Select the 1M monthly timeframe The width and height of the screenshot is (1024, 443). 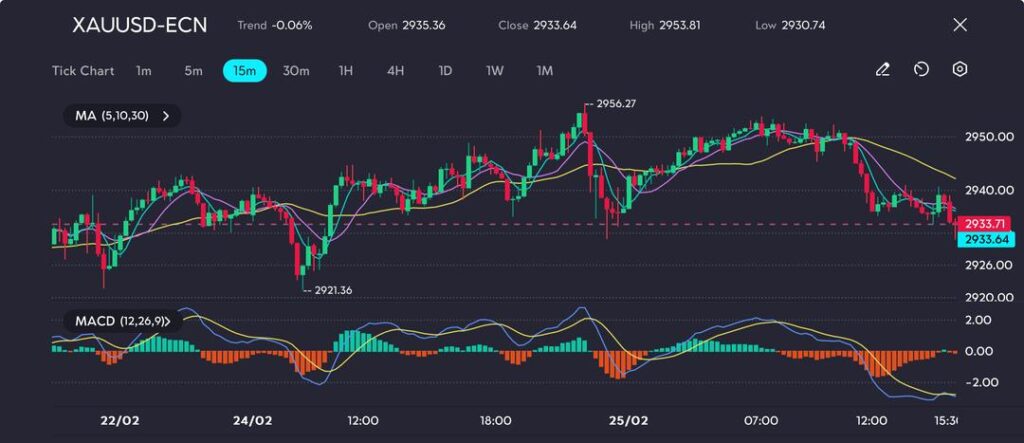544,71
